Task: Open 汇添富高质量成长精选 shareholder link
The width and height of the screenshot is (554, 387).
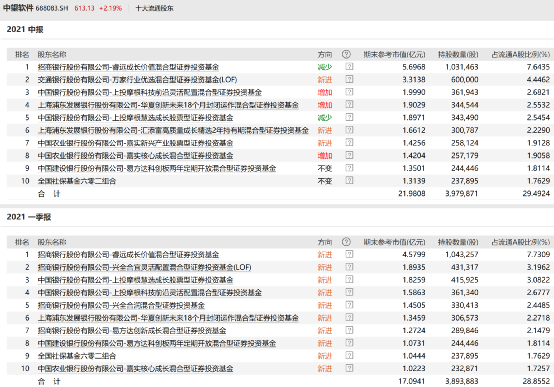Action: pos(173,130)
